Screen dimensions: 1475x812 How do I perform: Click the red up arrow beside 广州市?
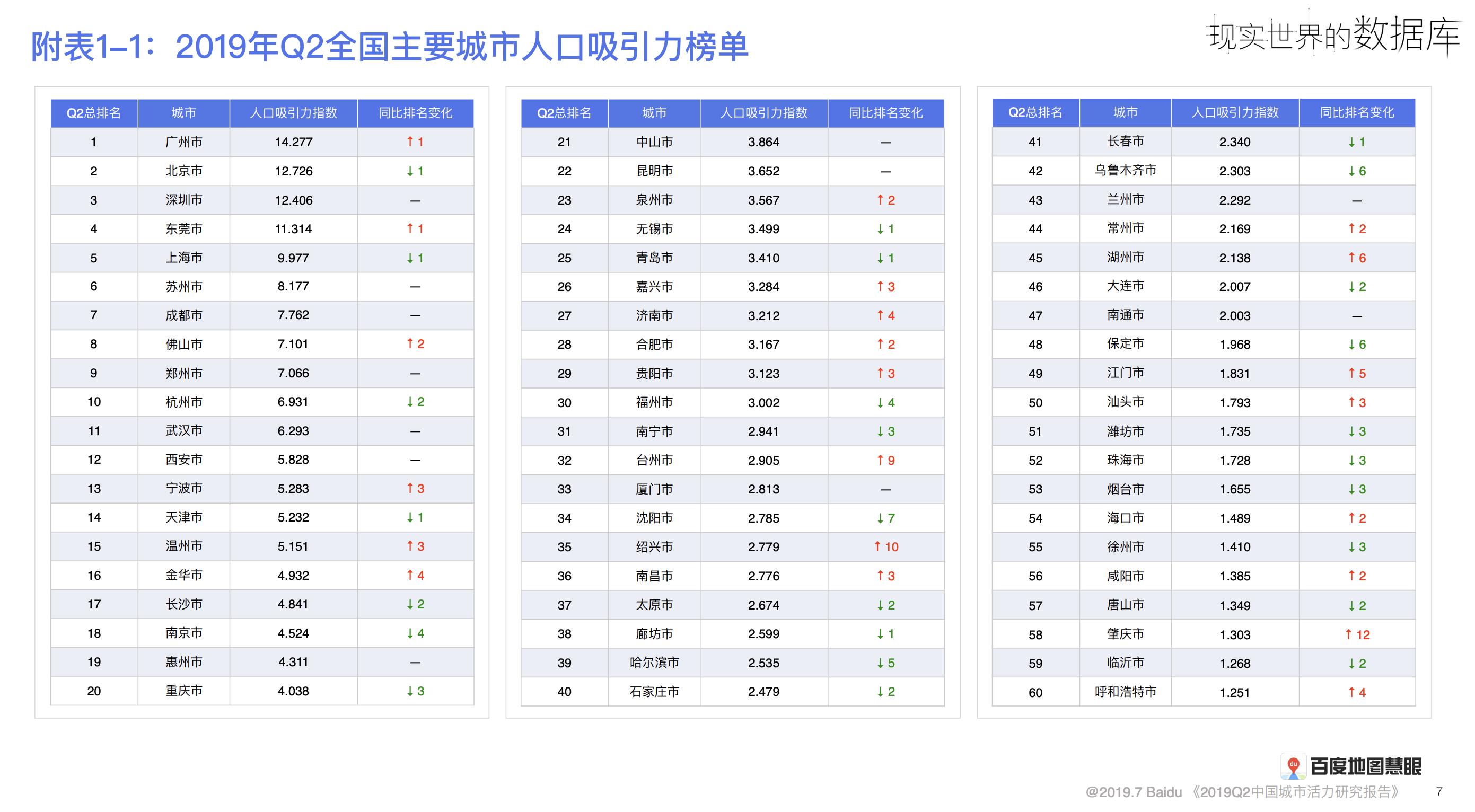click(x=415, y=143)
